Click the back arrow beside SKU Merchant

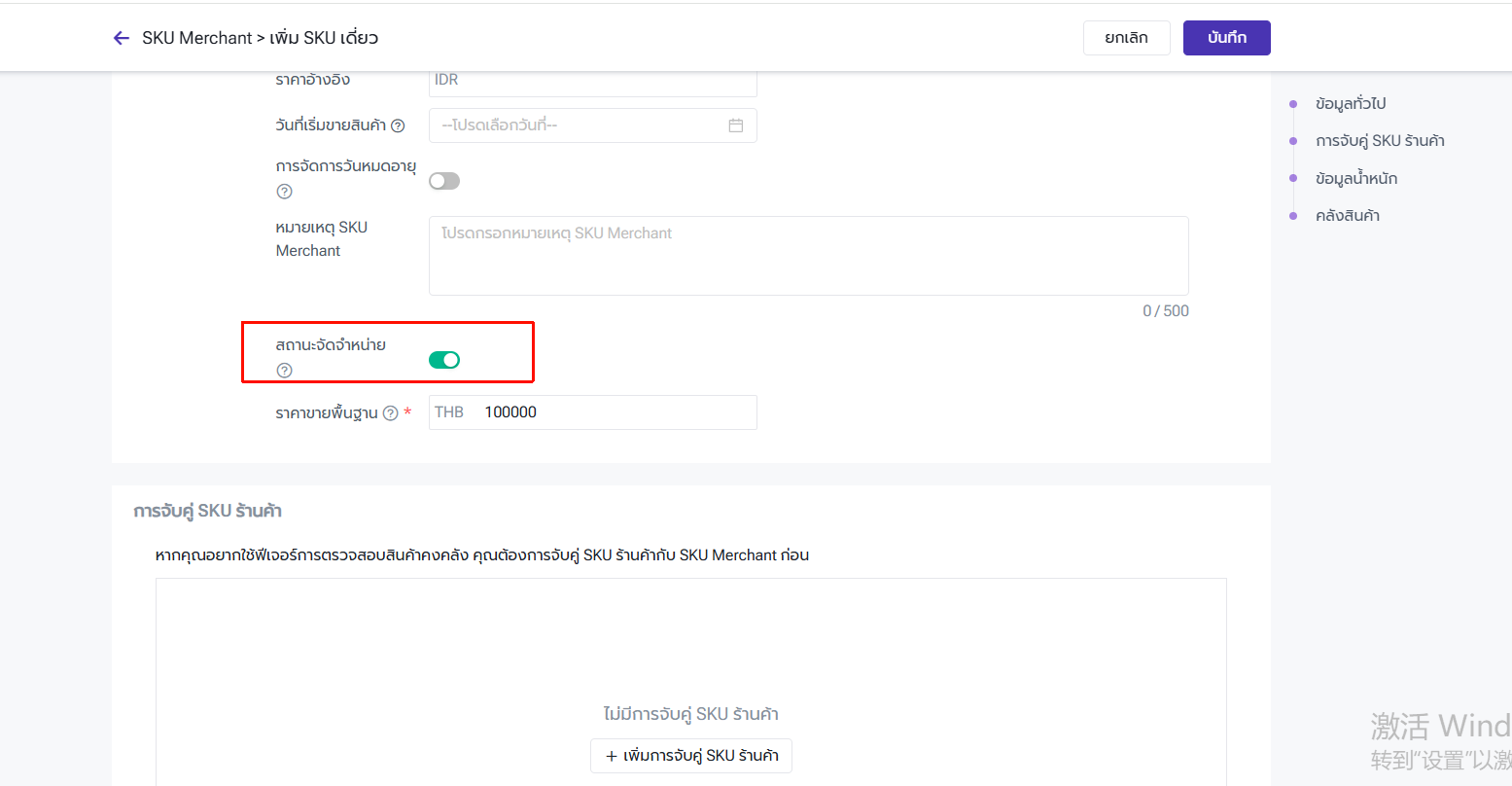[x=122, y=38]
